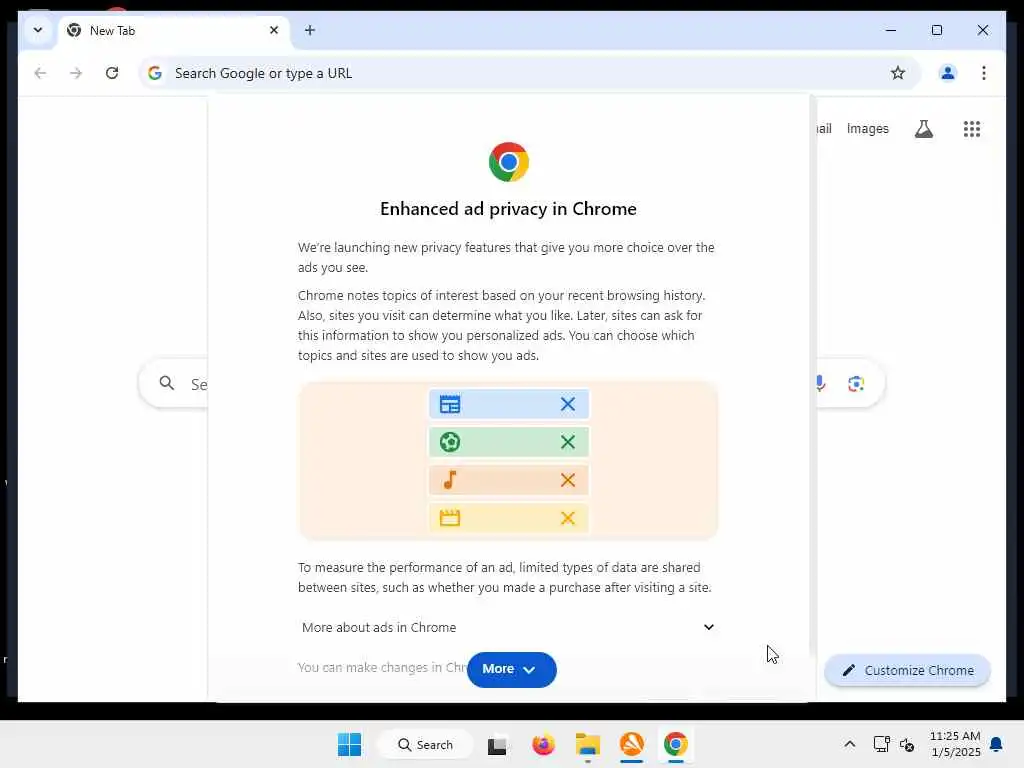Viewport: 1024px width, 768px height.
Task: Open the network status tray icon
Action: 881,744
